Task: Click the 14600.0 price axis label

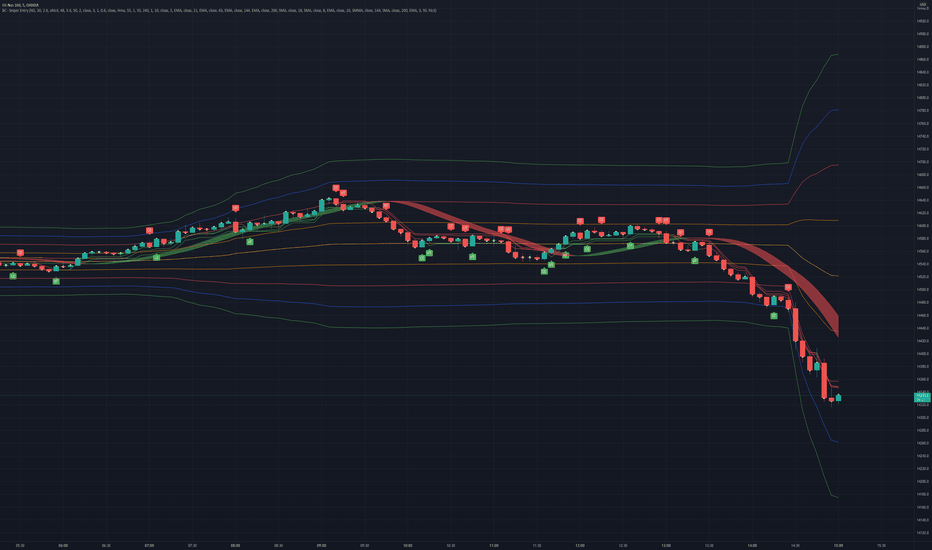Action: 922,226
